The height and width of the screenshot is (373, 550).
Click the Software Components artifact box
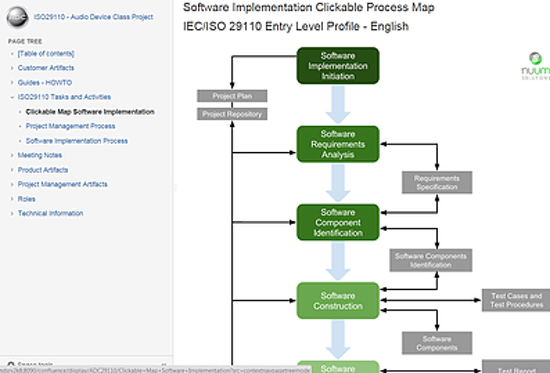tap(437, 343)
